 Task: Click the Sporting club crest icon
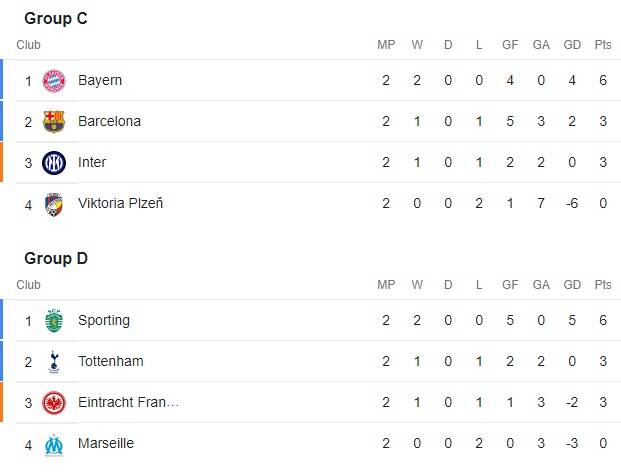[x=54, y=321]
